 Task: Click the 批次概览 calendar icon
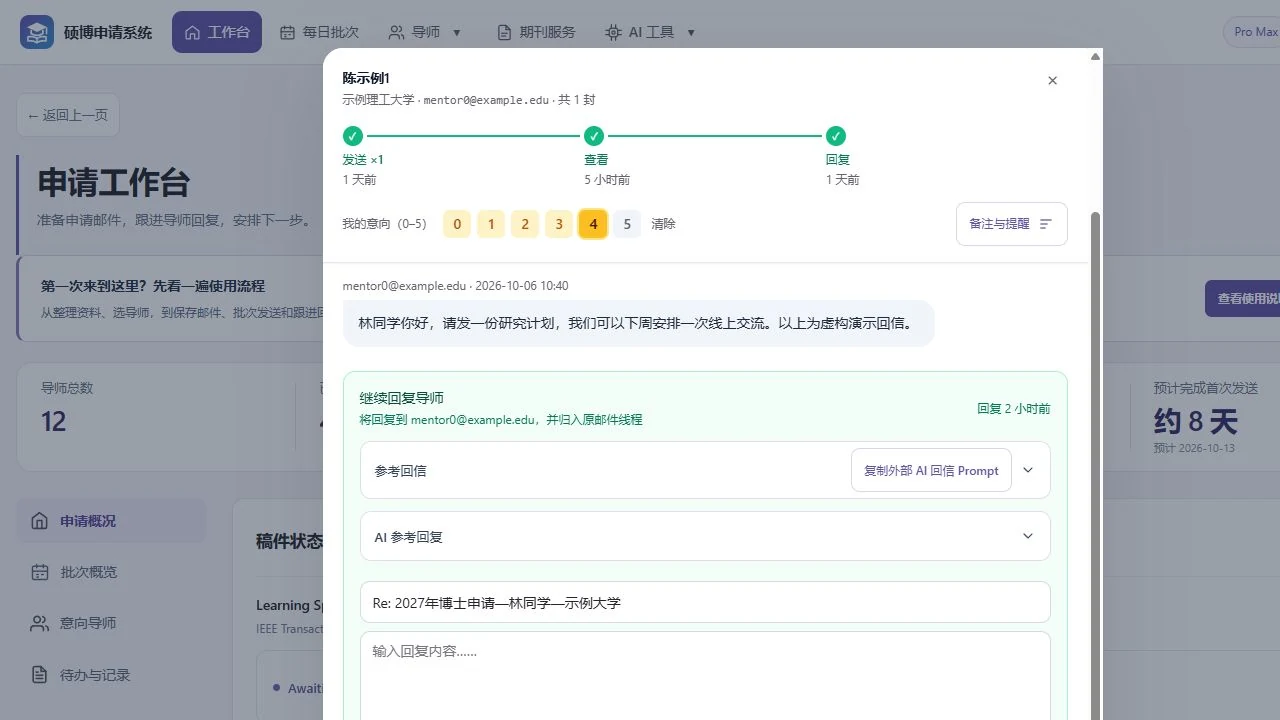[39, 572]
